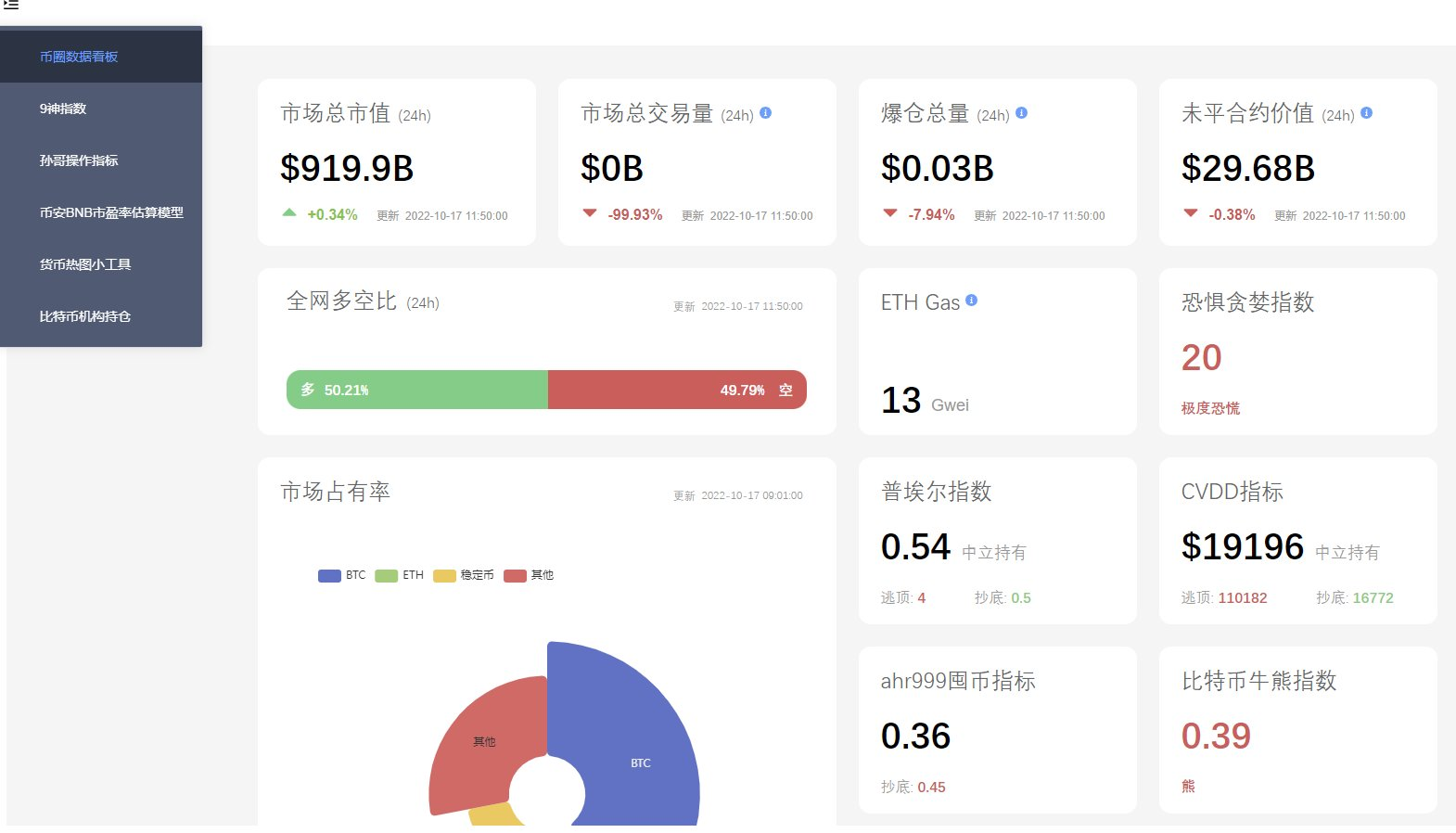Click info icon next to 市场总交易量
The image size is (1456, 833).
[x=766, y=112]
